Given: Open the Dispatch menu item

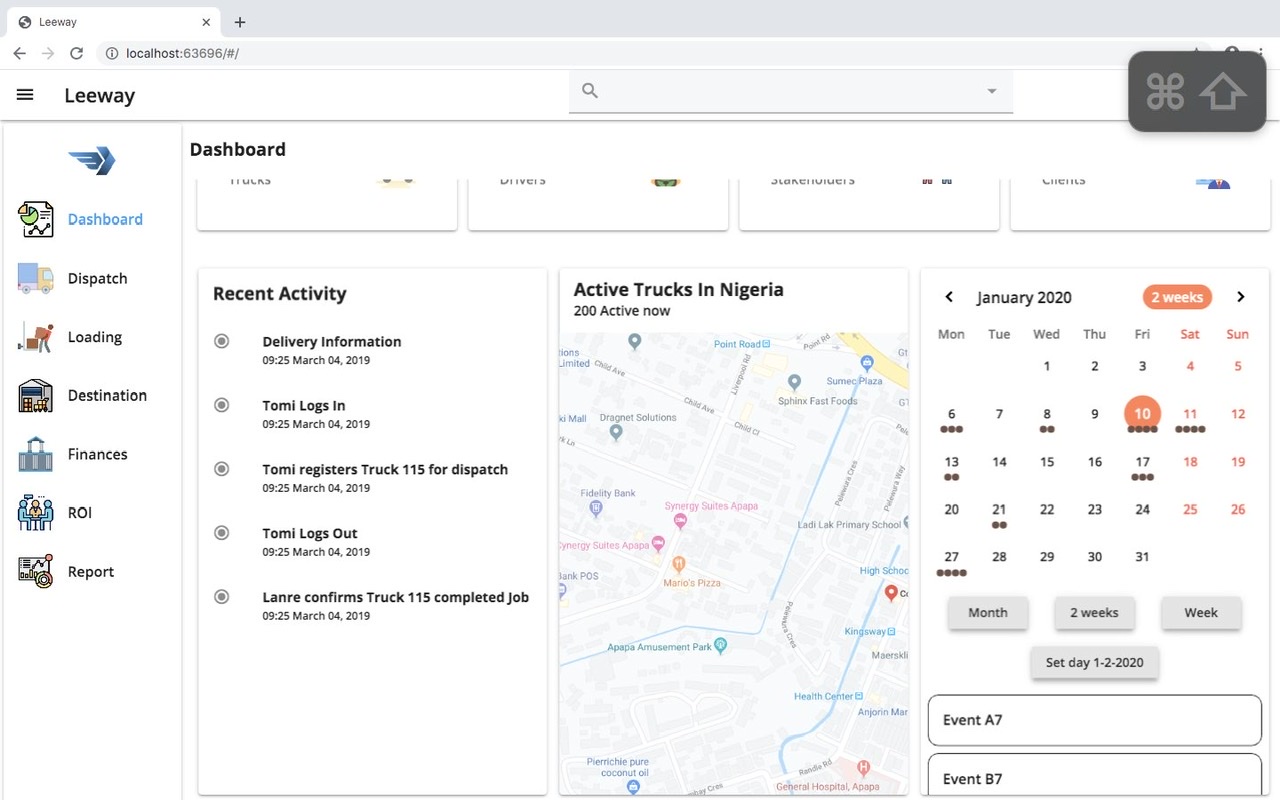Looking at the screenshot, I should click(97, 278).
